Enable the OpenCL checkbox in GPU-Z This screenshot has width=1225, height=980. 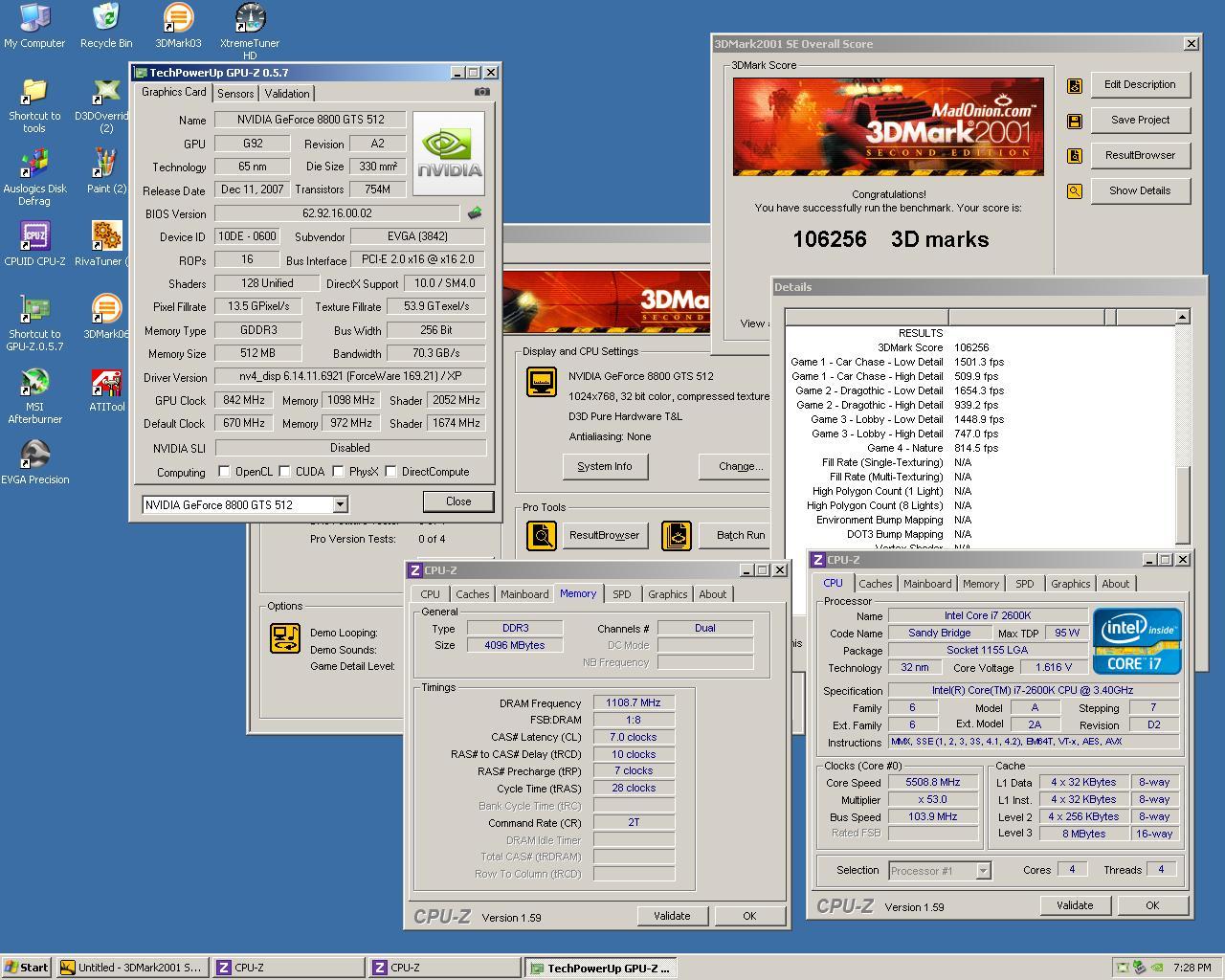[224, 472]
